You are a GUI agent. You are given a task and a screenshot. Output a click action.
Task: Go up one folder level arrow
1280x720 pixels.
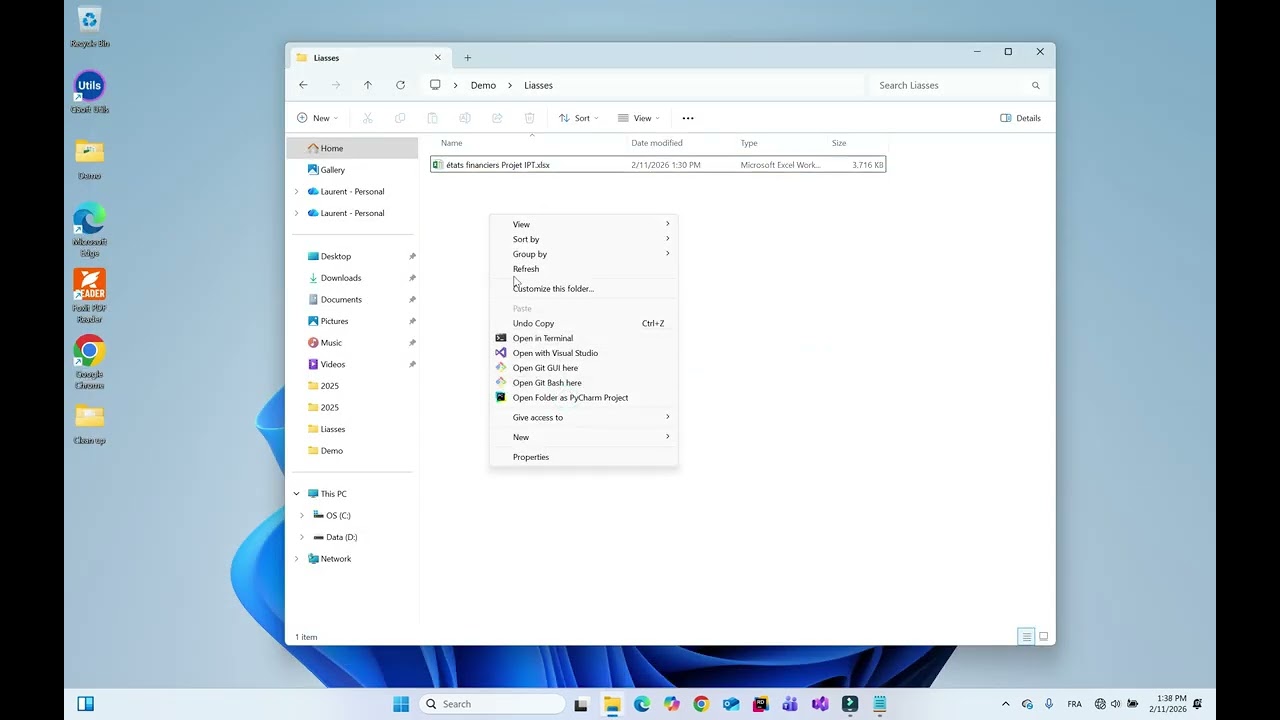coord(368,85)
